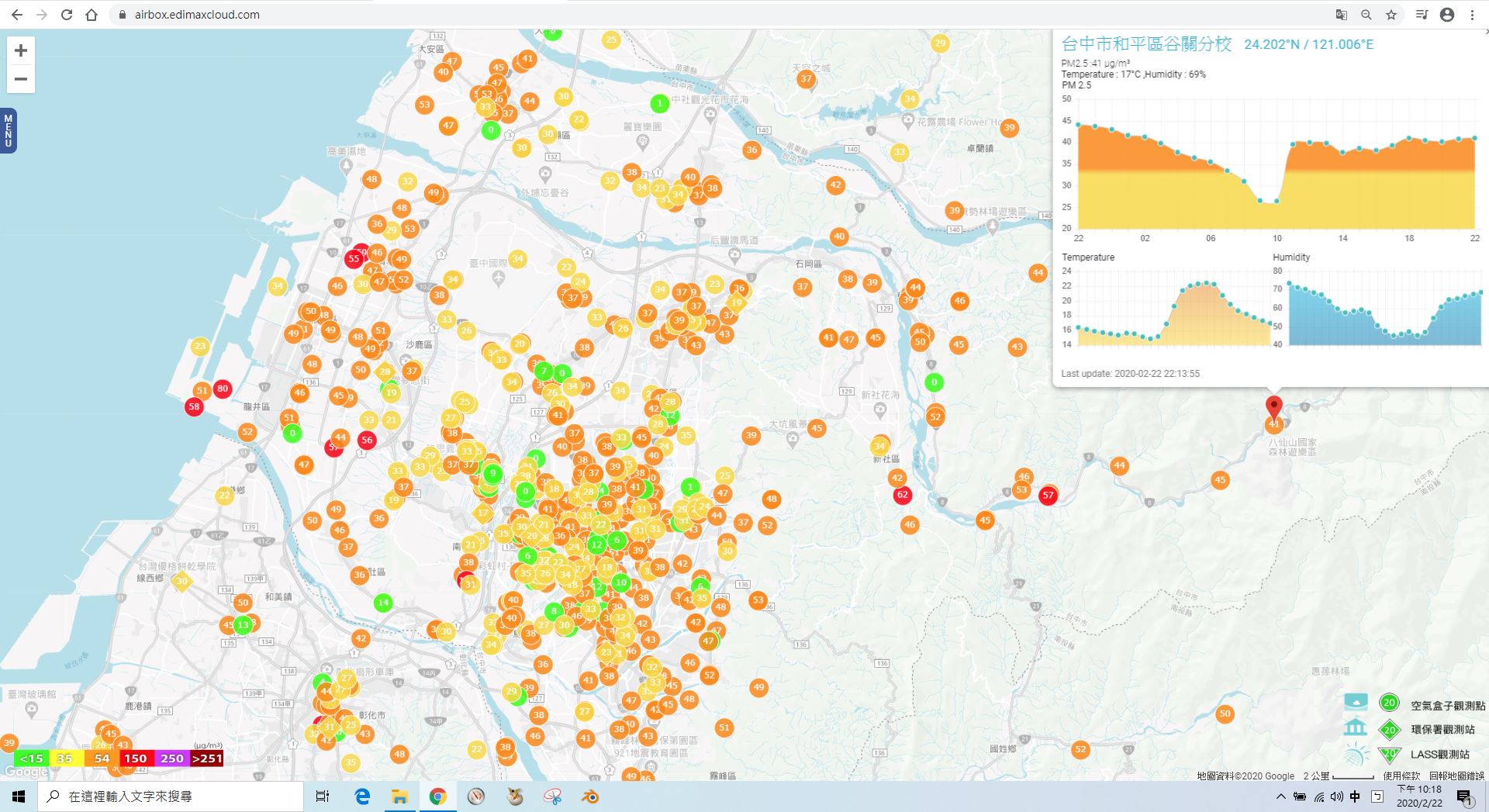Viewport: 1489px width, 812px height.
Task: Zoom in on the map
Action: [x=21, y=51]
